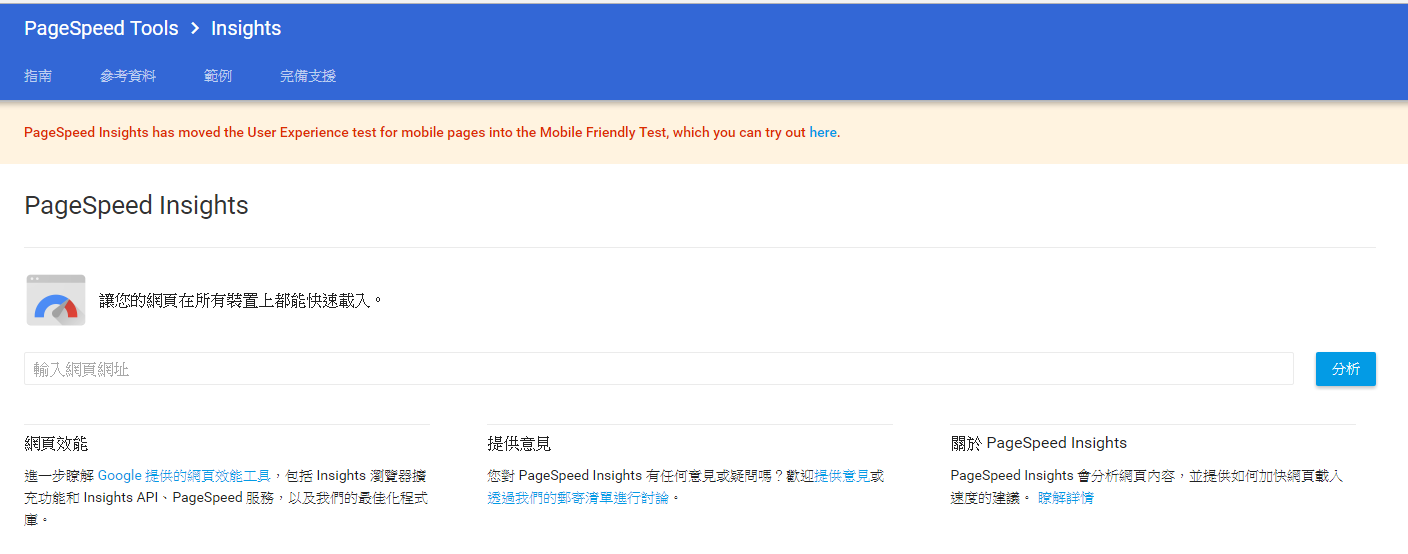Open the Insights breadcrumb in the header
Viewport: 1408px width, 554px height.
point(246,28)
